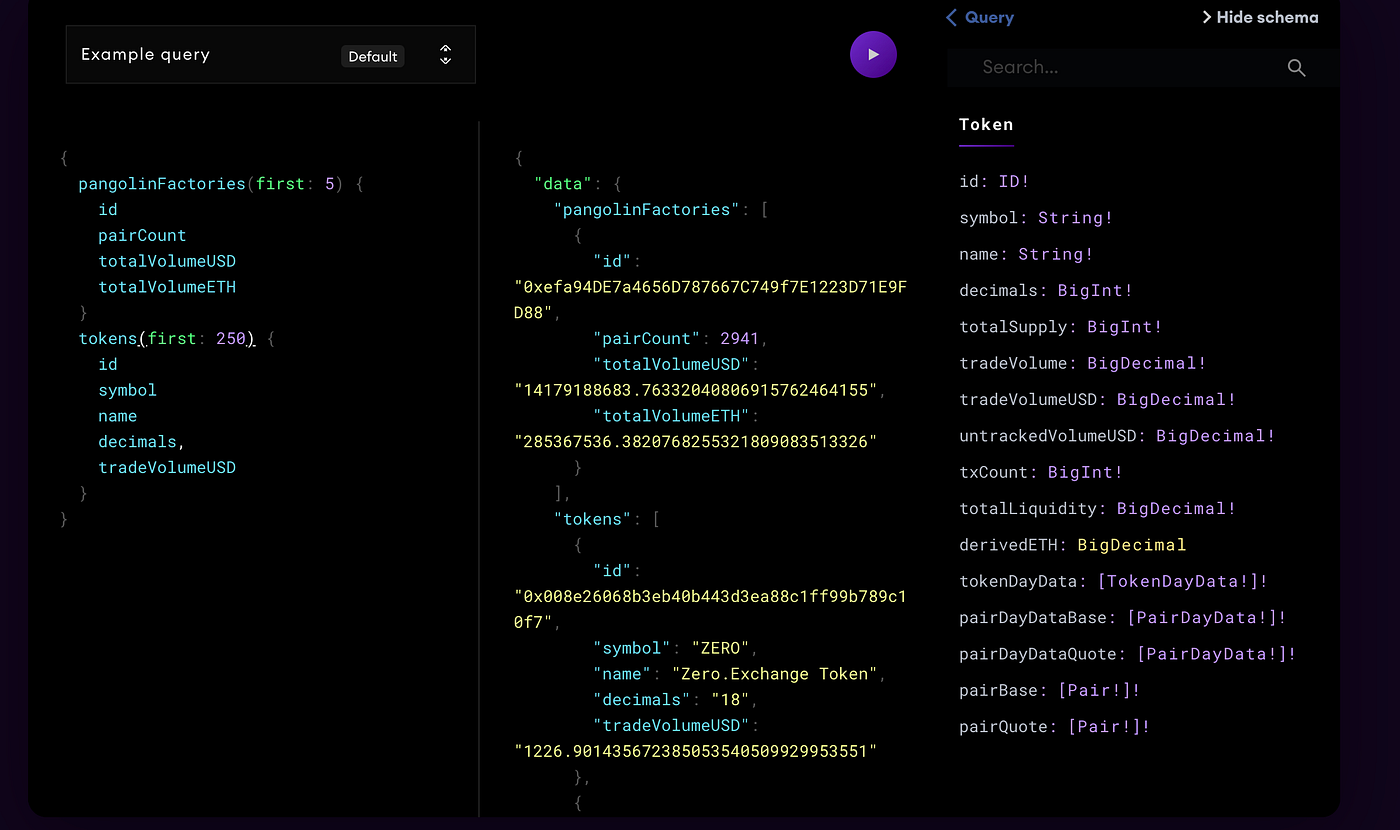This screenshot has width=1400, height=830.
Task: Go back to Query schema
Action: [980, 17]
